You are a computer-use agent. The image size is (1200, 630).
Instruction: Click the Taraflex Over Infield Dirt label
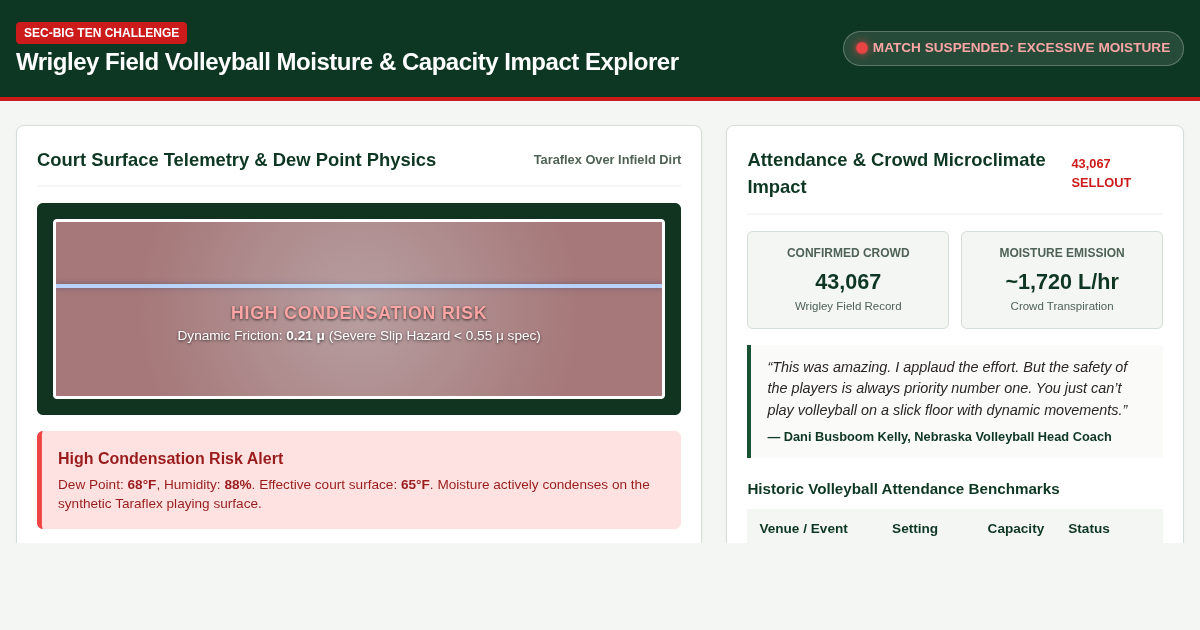pyautogui.click(x=607, y=160)
